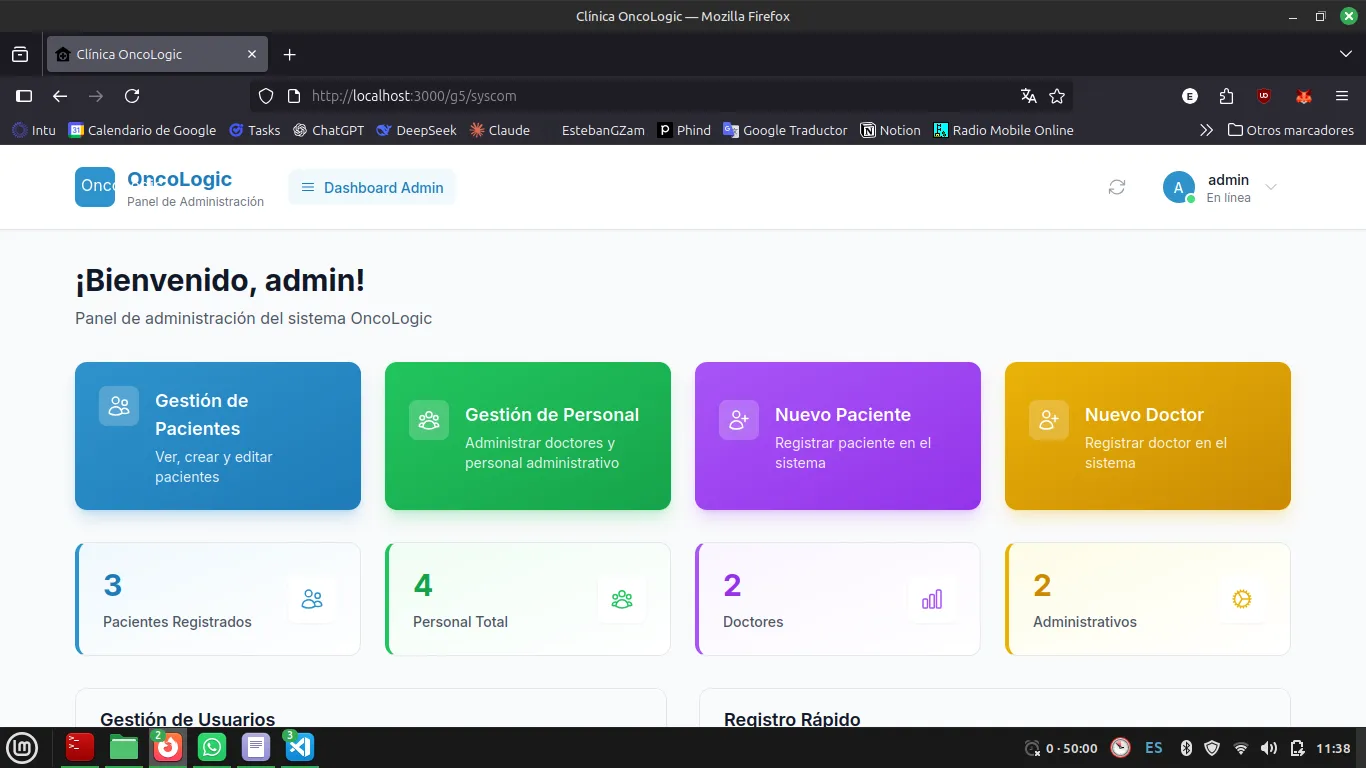Click the ES keyboard layout indicator

pos(1154,748)
